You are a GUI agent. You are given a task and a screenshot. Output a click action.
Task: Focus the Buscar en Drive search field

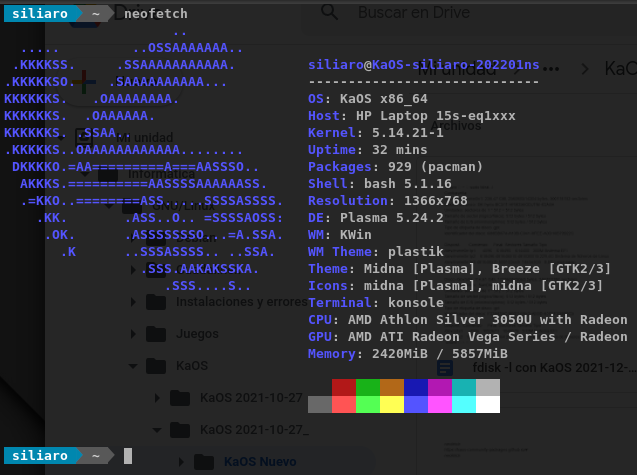(x=471, y=13)
